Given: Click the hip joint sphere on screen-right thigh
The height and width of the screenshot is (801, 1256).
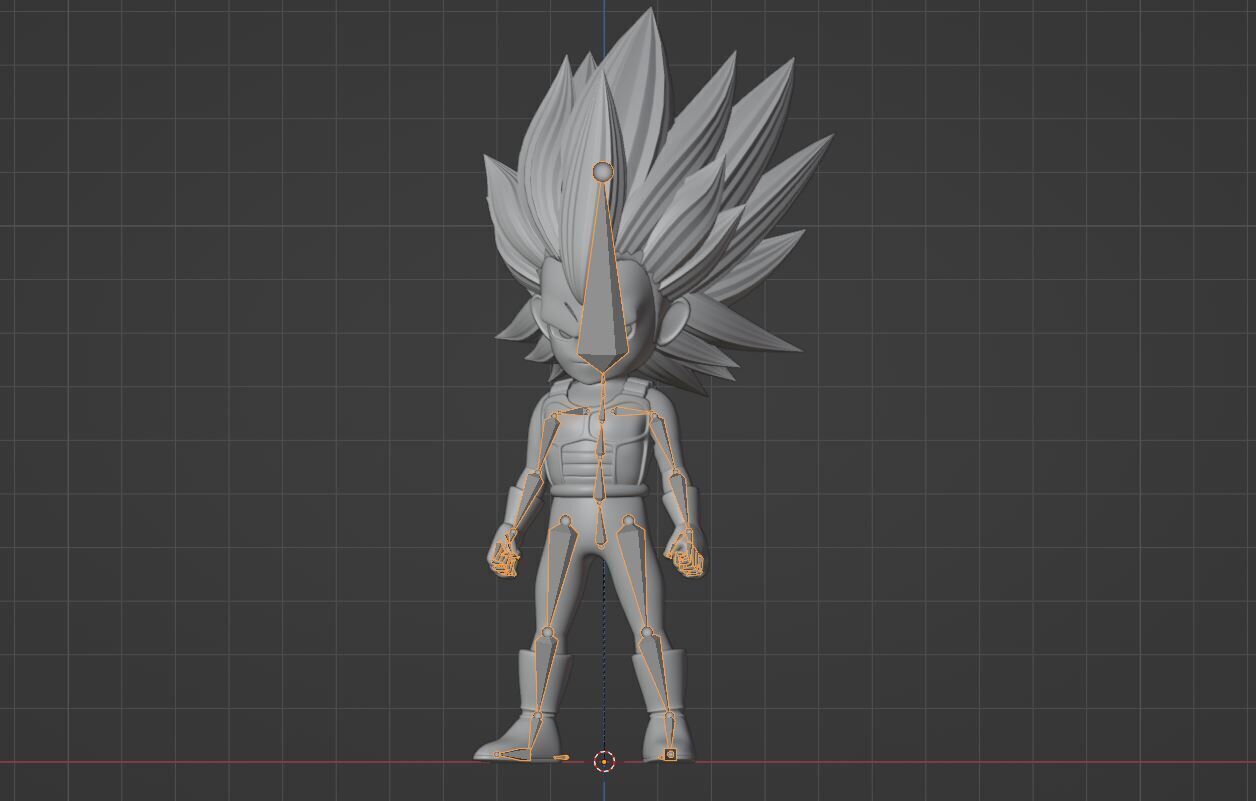Looking at the screenshot, I should pos(629,521).
